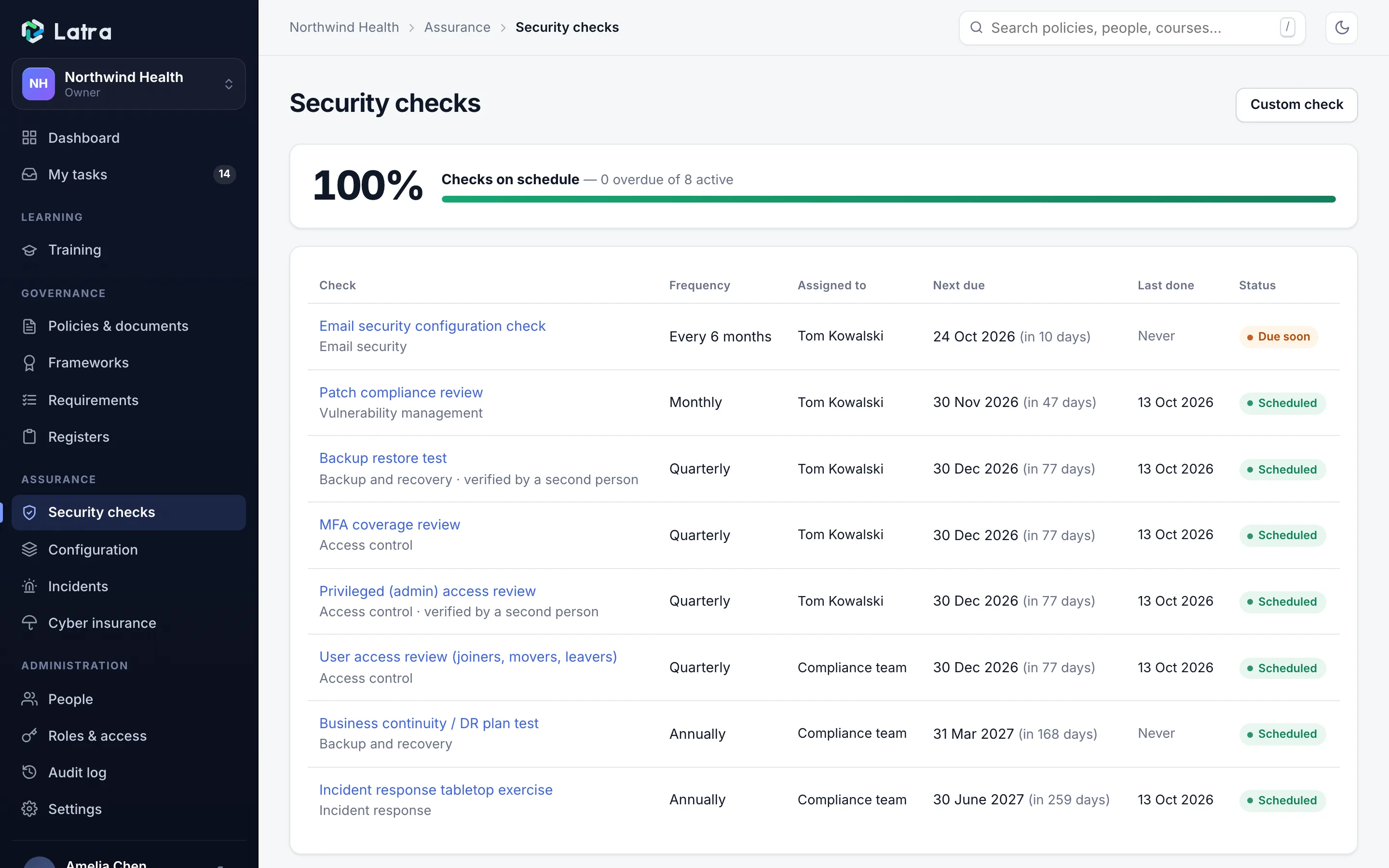Navigate to Audit log
Viewport: 1389px width, 868px height.
(129, 773)
